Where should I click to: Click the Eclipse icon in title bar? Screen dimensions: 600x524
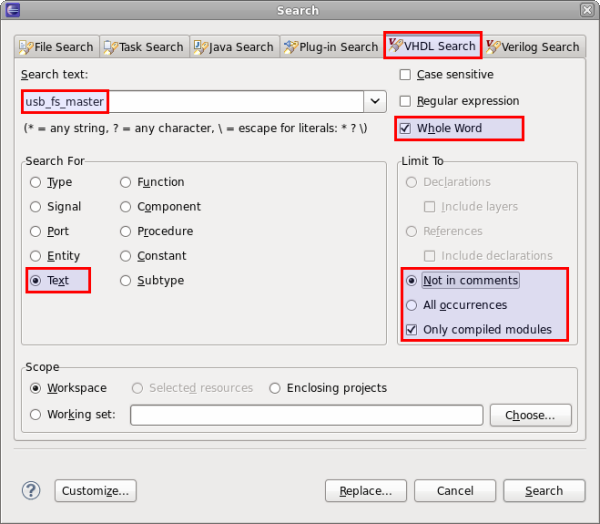pyautogui.click(x=13, y=10)
